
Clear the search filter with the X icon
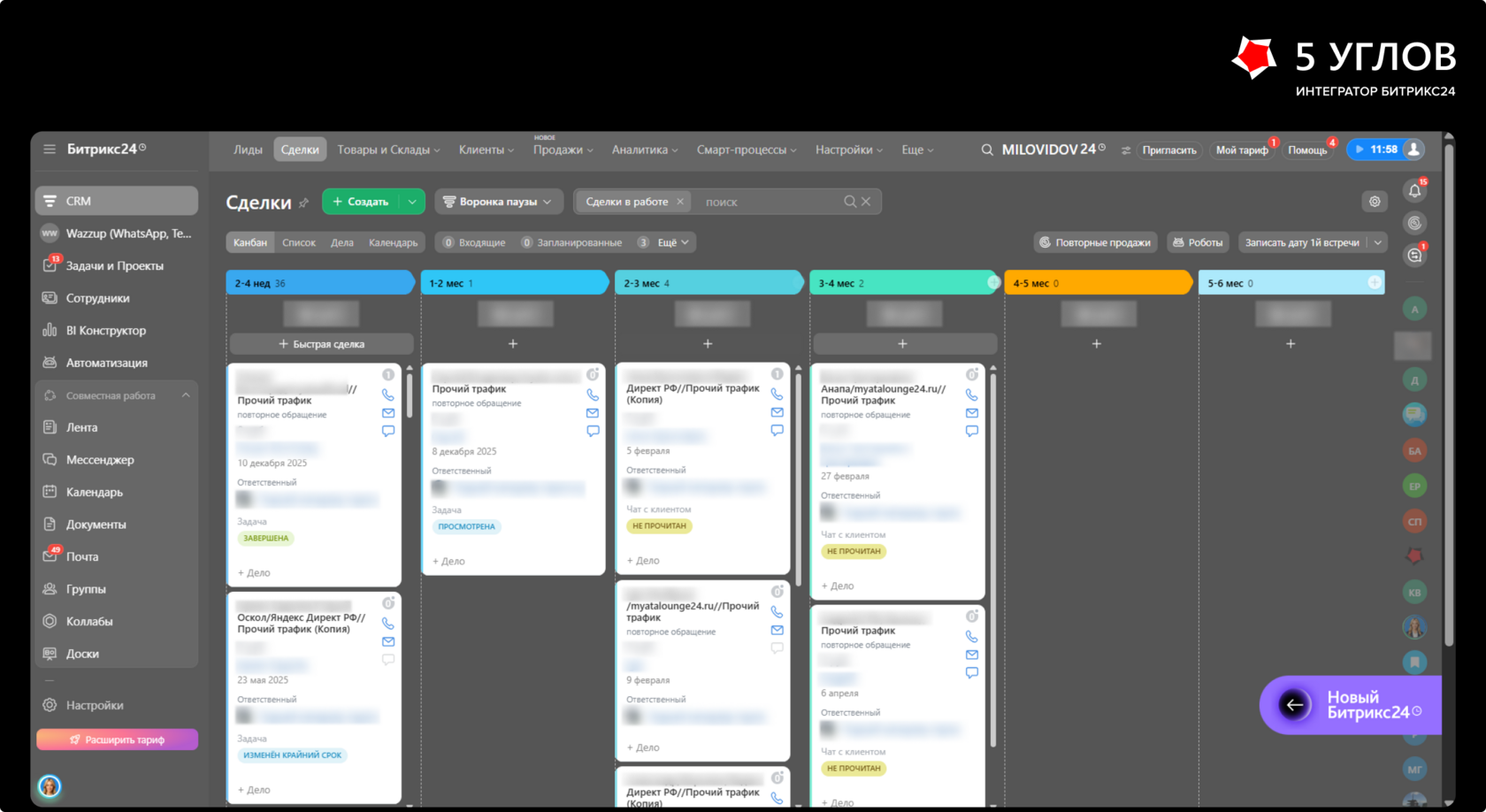866,202
